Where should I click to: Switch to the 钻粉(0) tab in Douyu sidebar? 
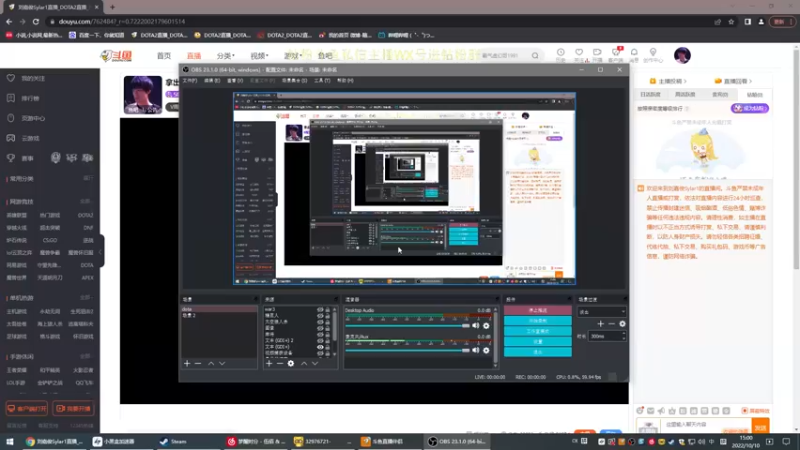(755, 94)
